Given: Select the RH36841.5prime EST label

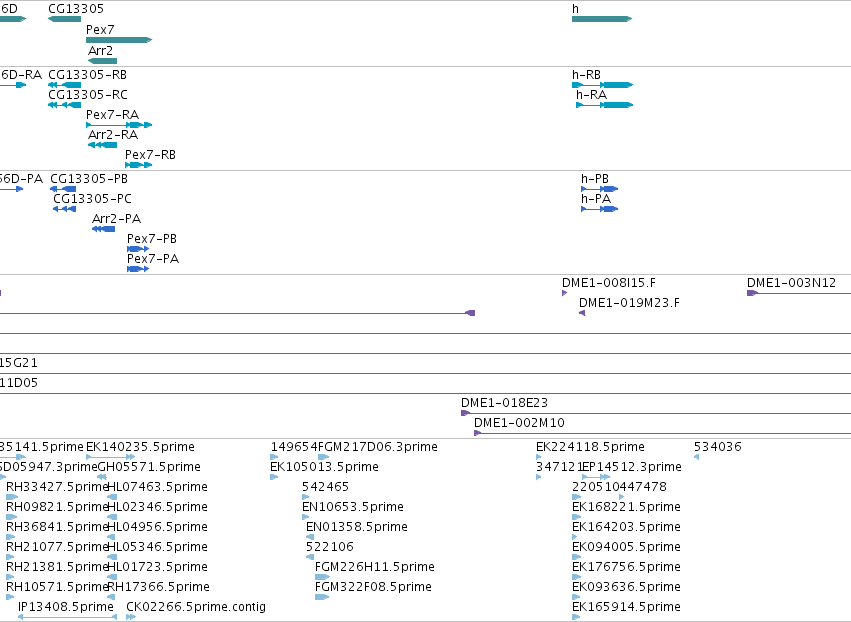Looking at the screenshot, I should pyautogui.click(x=57, y=527).
